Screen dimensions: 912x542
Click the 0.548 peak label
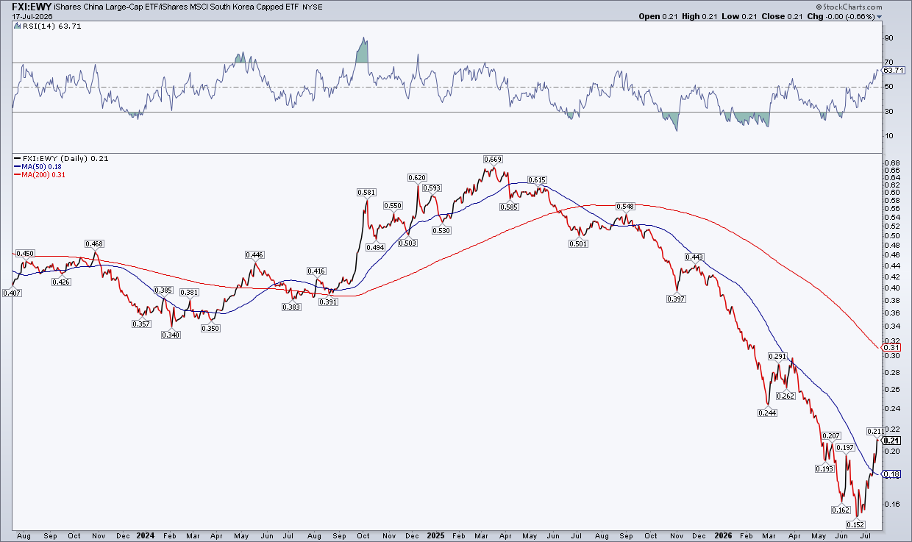pos(625,206)
